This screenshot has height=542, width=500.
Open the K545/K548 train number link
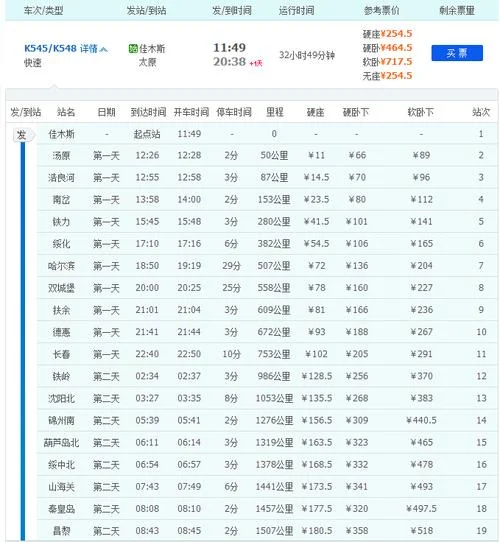(50, 48)
